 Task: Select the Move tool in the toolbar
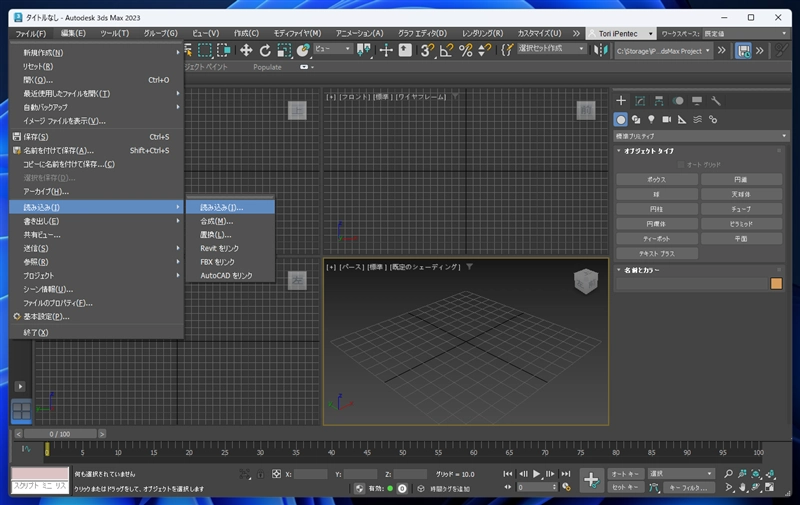pyautogui.click(x=246, y=50)
